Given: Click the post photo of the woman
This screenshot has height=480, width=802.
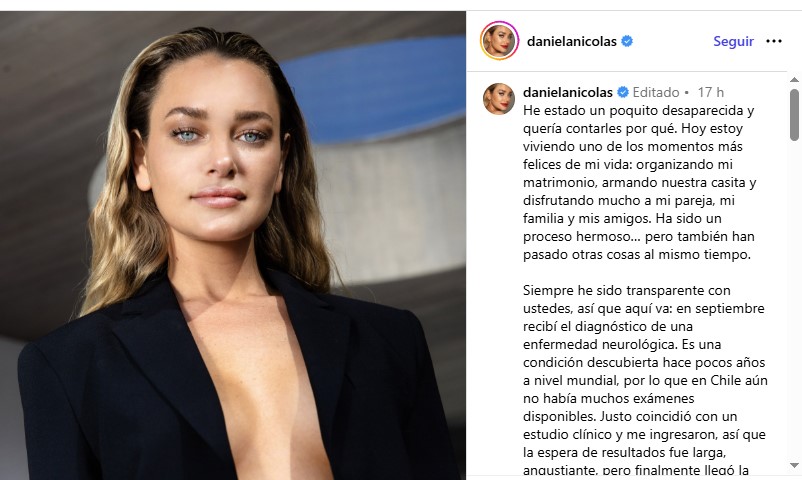Looking at the screenshot, I should point(233,246).
